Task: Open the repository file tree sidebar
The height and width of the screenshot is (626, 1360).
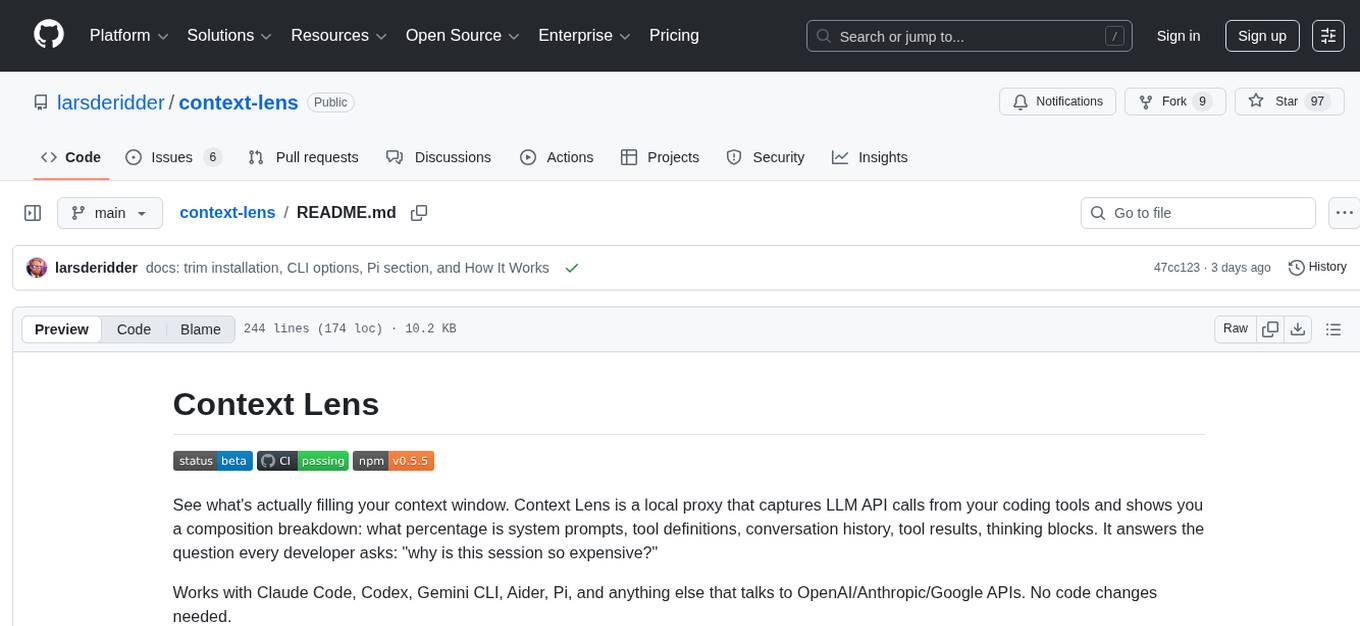Action: pyautogui.click(x=32, y=212)
